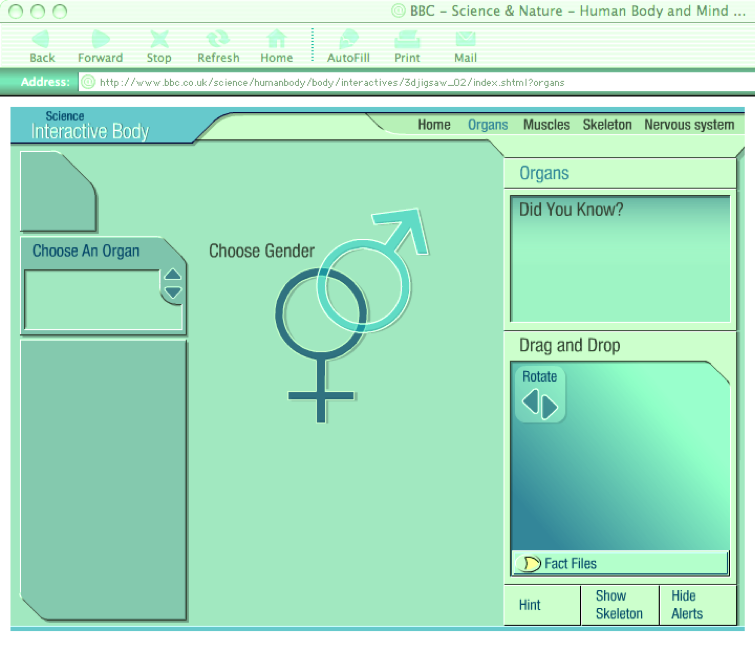The image size is (755, 666).
Task: Click the browser address field
Action: pos(400,82)
